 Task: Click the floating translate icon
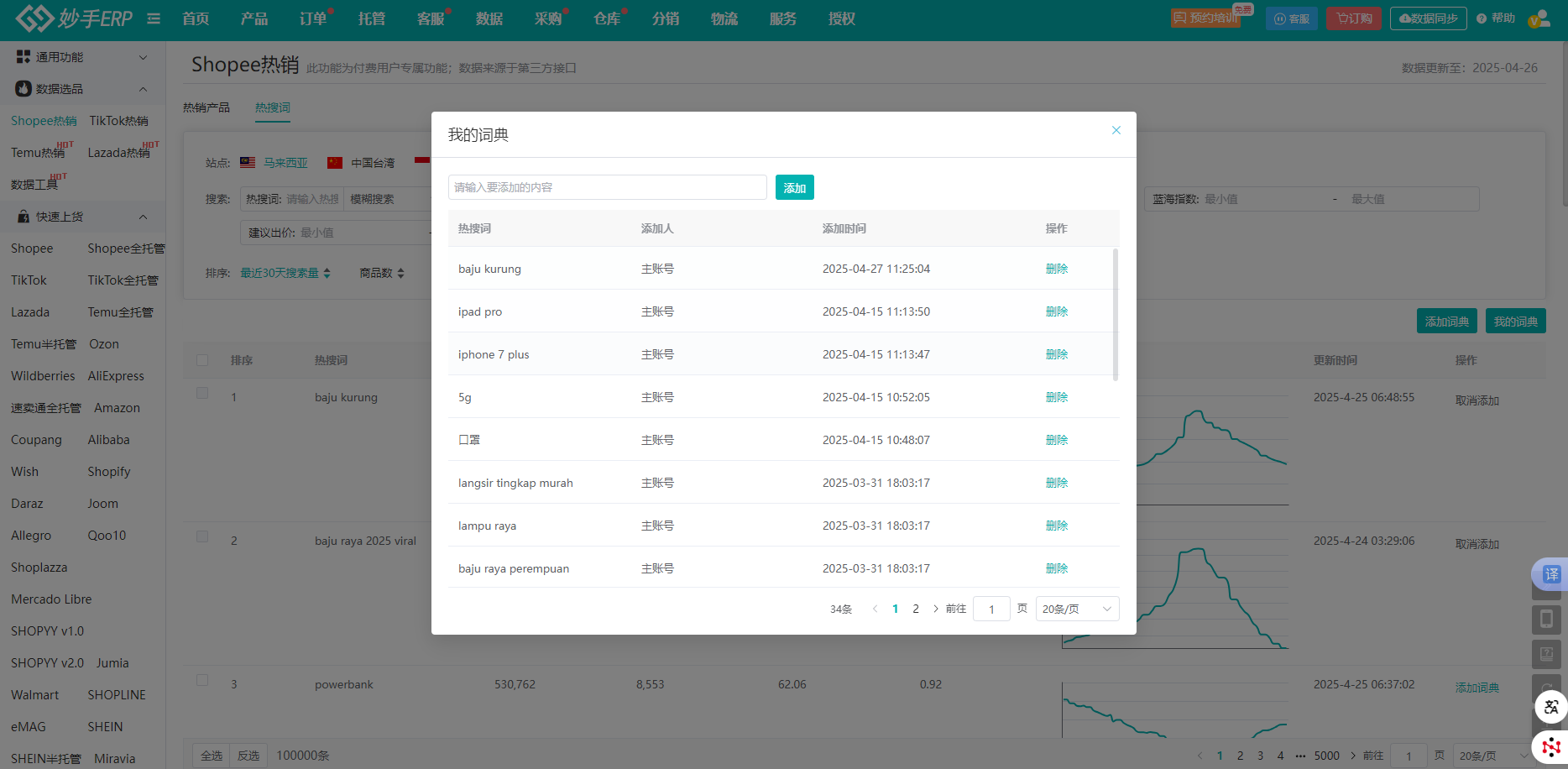point(1550,574)
